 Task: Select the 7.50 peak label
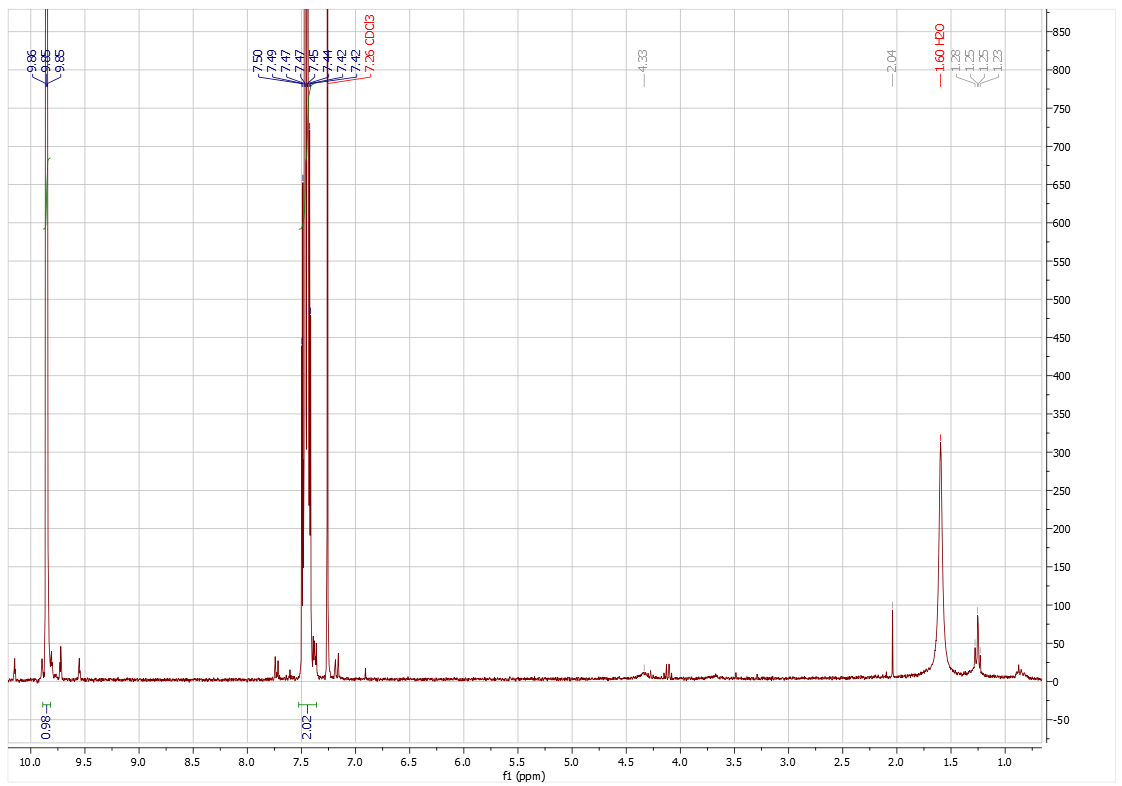(257, 61)
